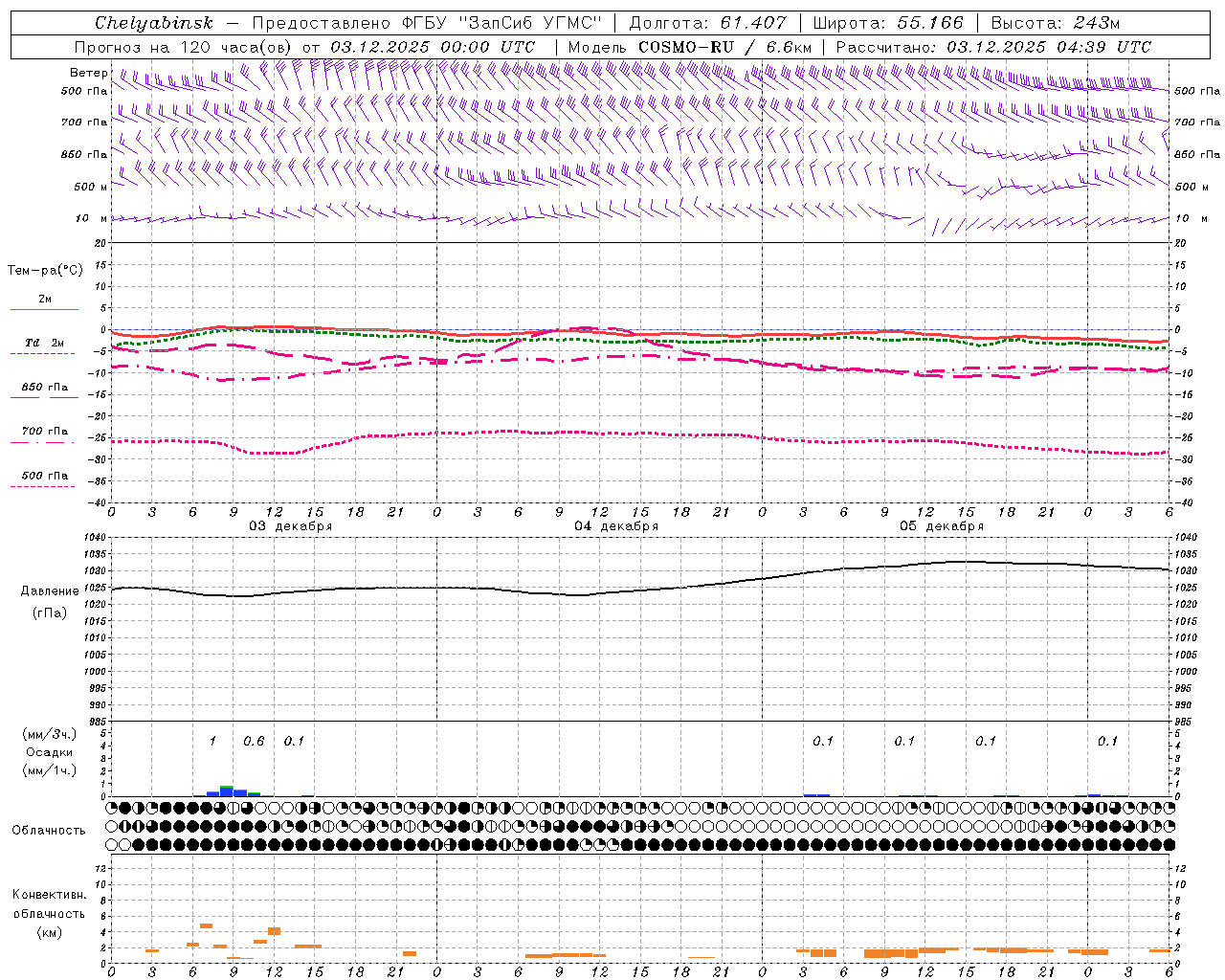1225x980 pixels.
Task: Click the 'Модель COSMO-RU / 6.6км' text
Action: (690, 47)
